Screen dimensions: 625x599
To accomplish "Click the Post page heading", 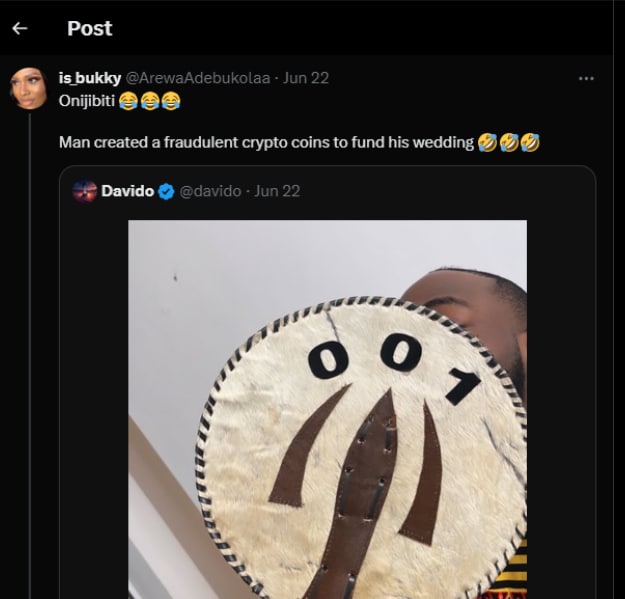I will (x=89, y=28).
